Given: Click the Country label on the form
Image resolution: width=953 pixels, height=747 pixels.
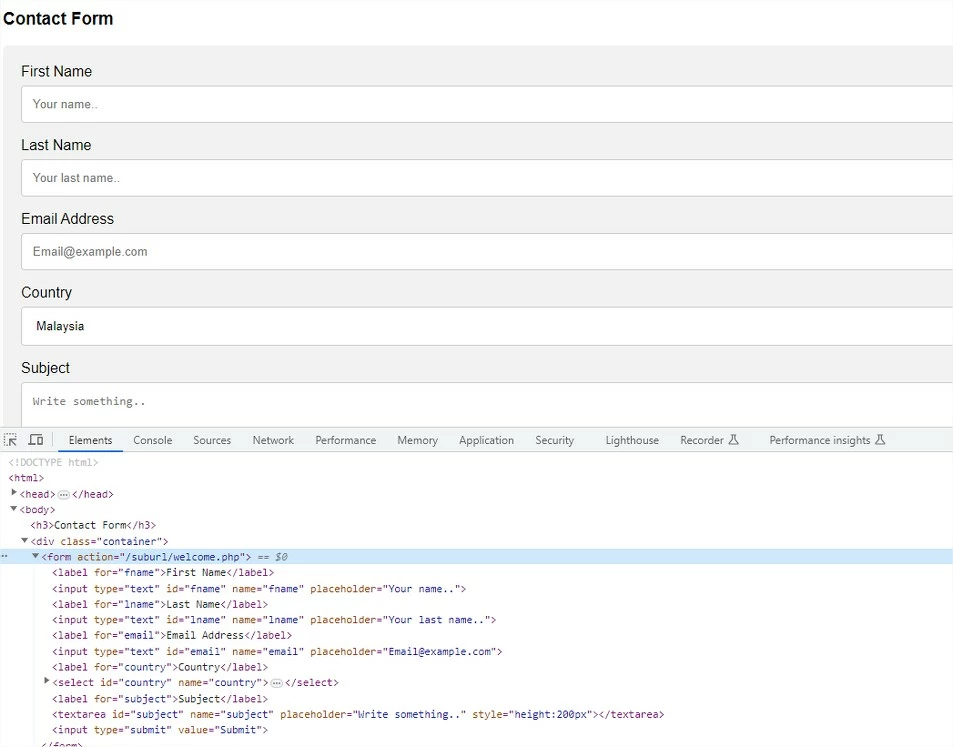Looking at the screenshot, I should (46, 292).
